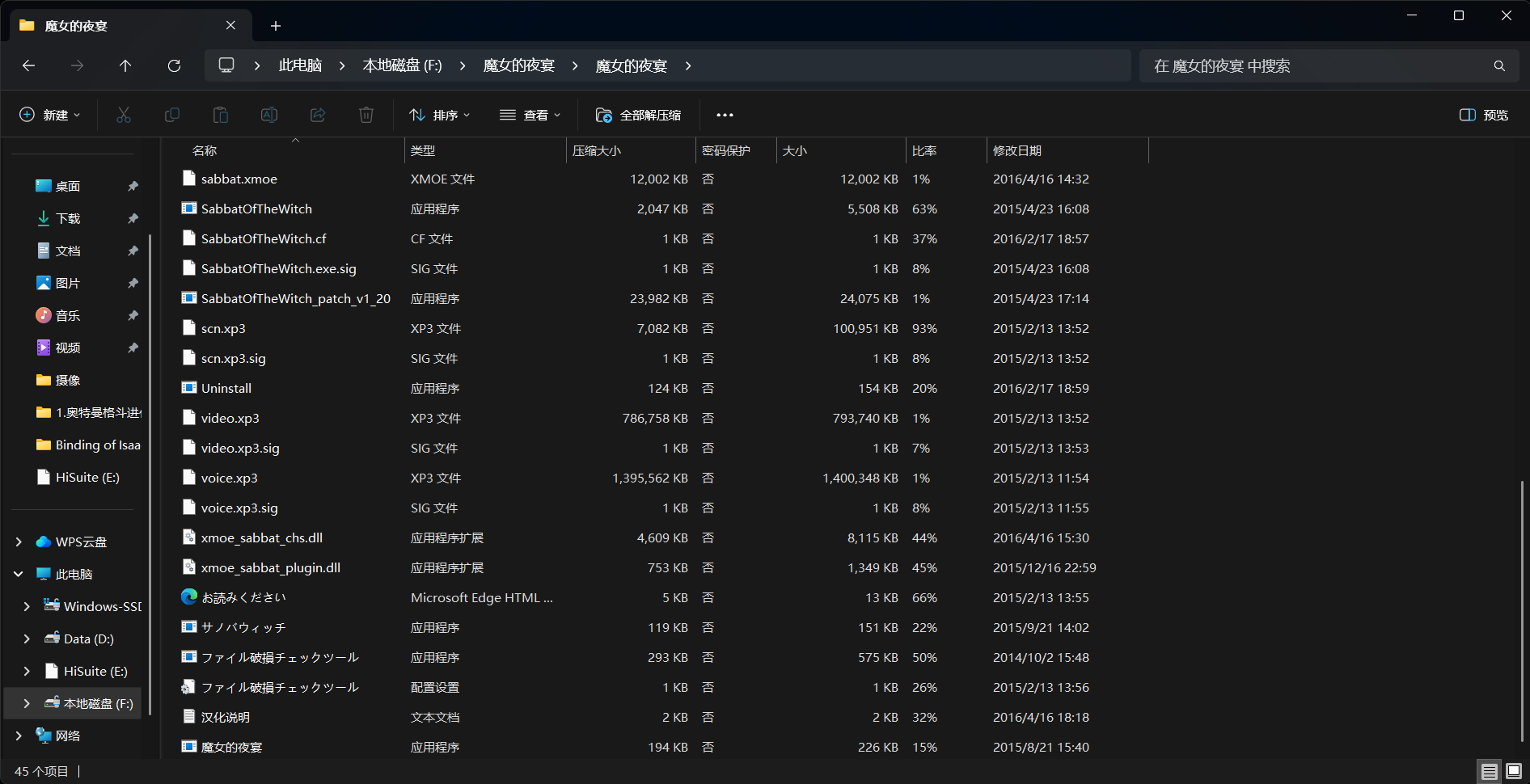Select the xmoe_sabbat_plugin.dll file name
The width and height of the screenshot is (1530, 784).
point(271,567)
